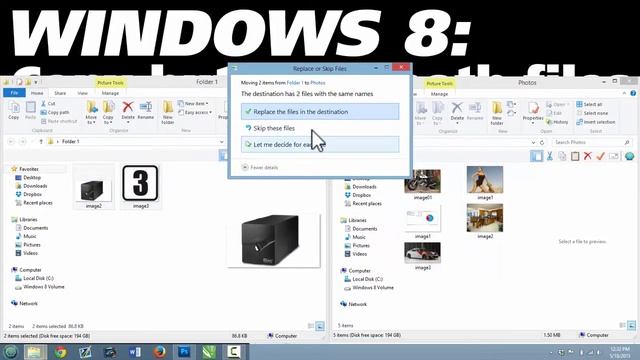Switch Folder 1 to large icons view

320,326
